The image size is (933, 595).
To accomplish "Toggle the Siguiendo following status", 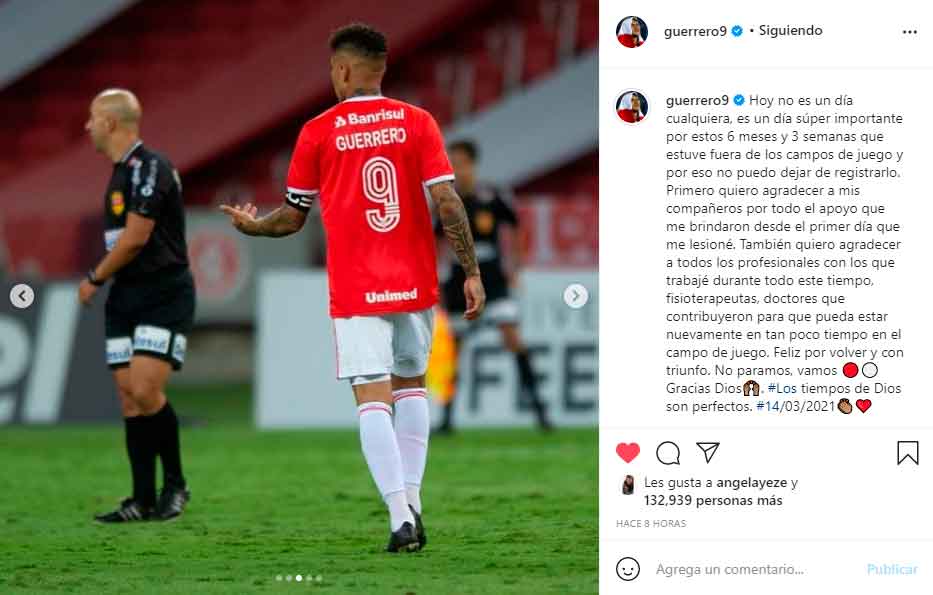I will [x=790, y=30].
